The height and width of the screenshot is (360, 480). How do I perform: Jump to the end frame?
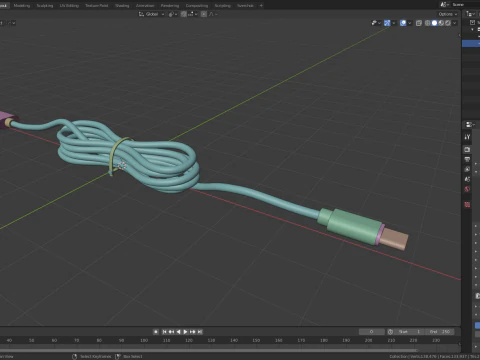click(200, 332)
